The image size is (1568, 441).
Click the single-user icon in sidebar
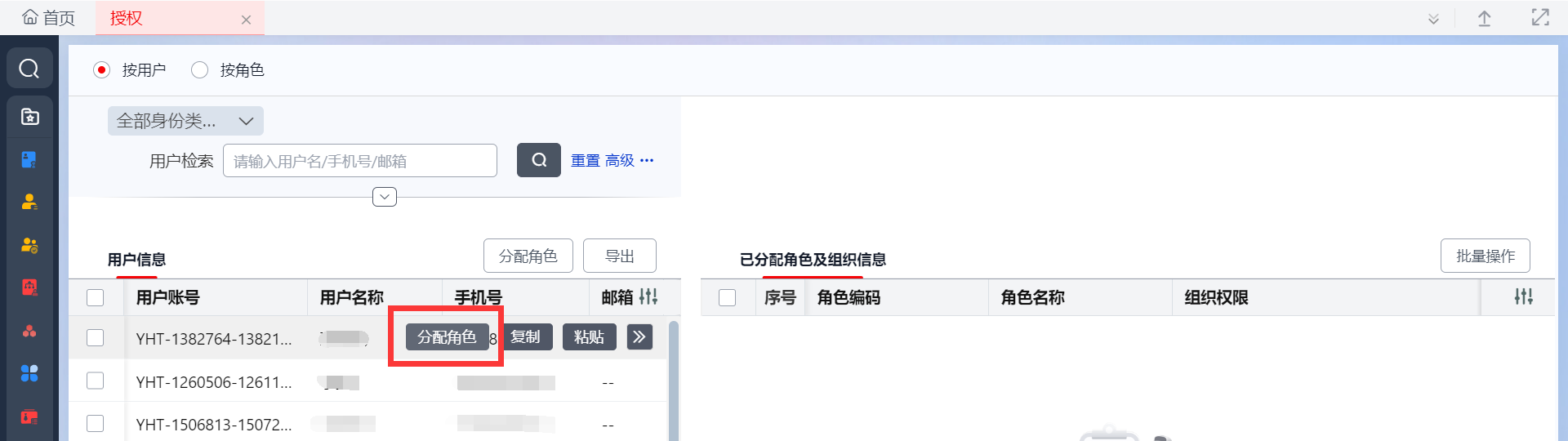pyautogui.click(x=29, y=202)
